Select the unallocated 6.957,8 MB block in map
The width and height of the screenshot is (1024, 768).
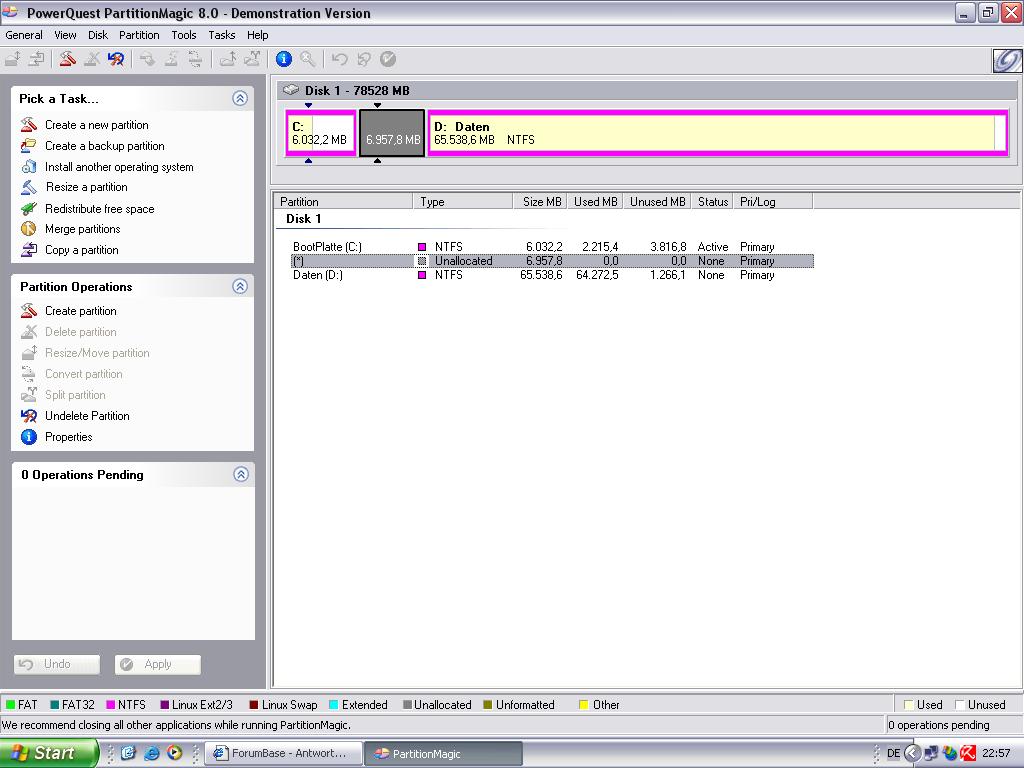392,133
